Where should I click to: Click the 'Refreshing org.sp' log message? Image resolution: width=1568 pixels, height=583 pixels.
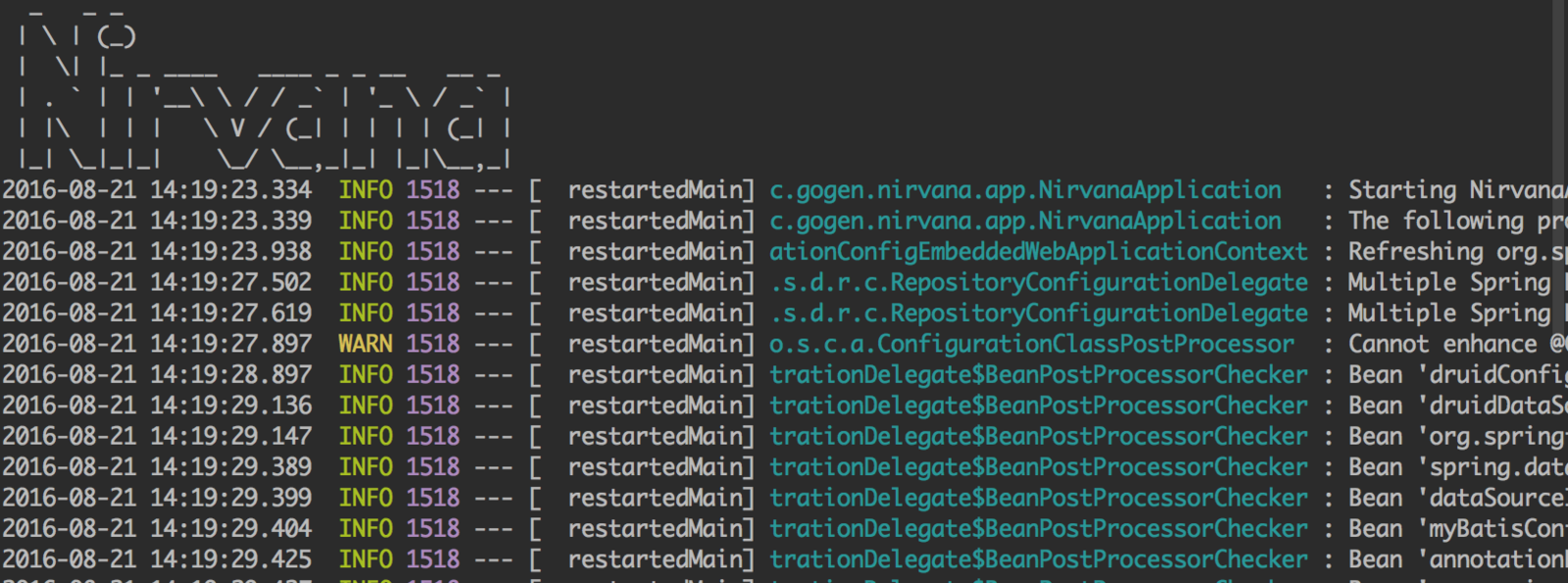[1457, 252]
